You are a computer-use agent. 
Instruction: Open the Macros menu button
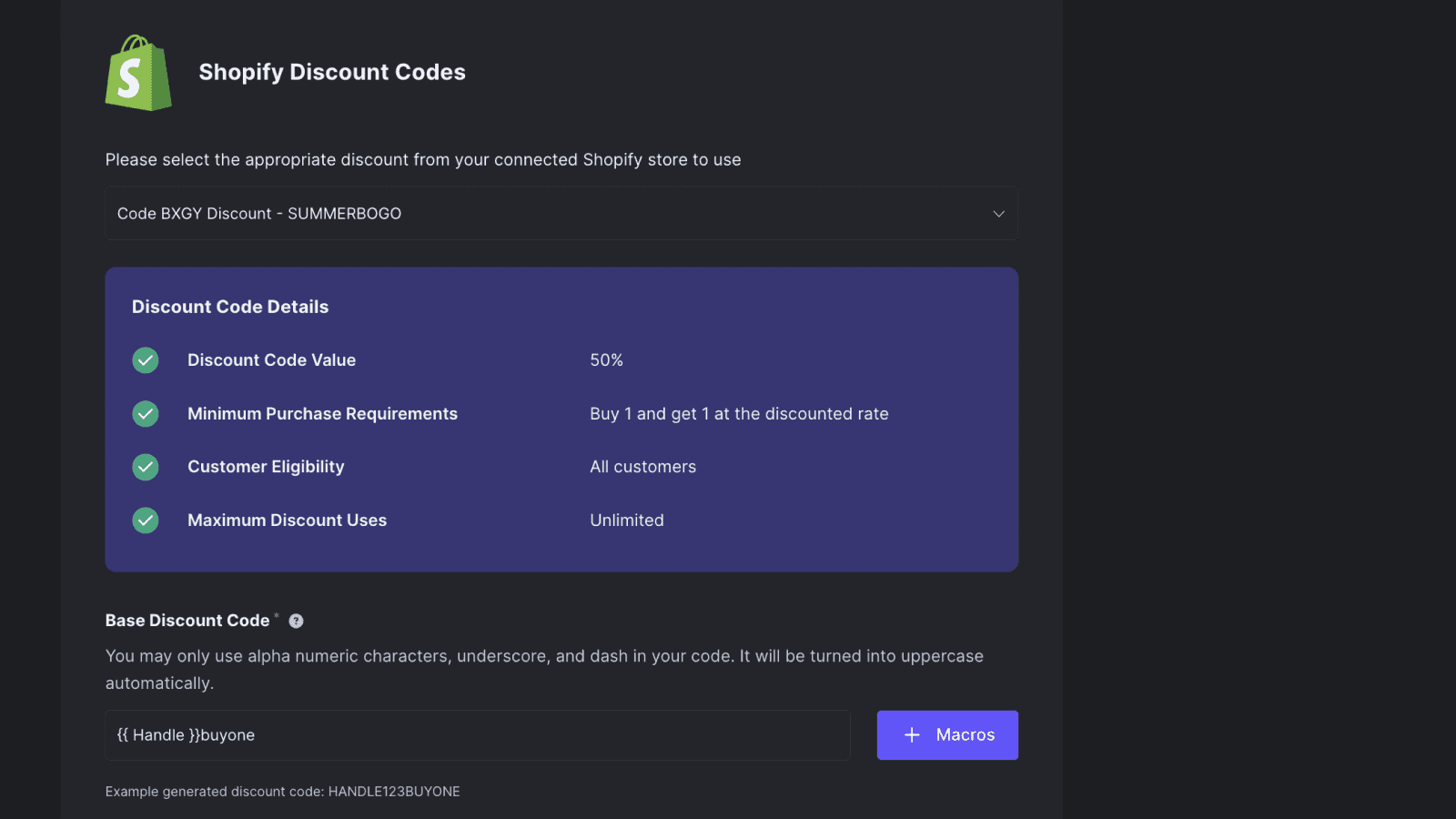(946, 734)
